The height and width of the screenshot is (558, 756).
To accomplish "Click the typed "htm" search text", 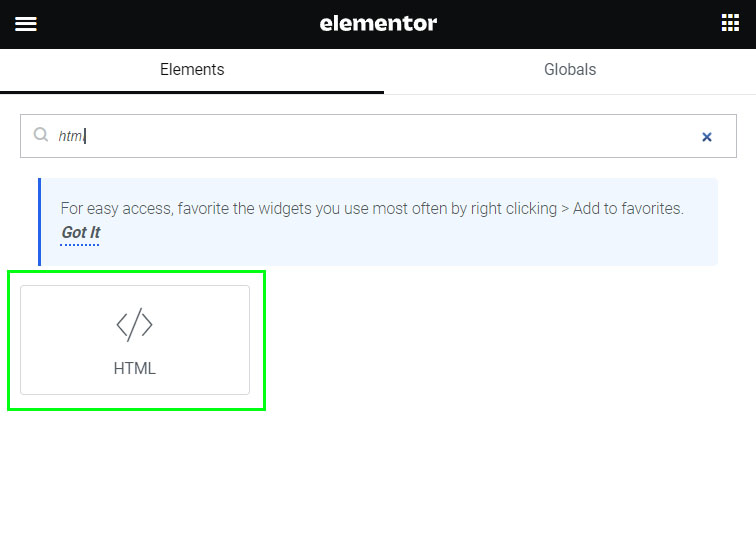I will tap(70, 136).
